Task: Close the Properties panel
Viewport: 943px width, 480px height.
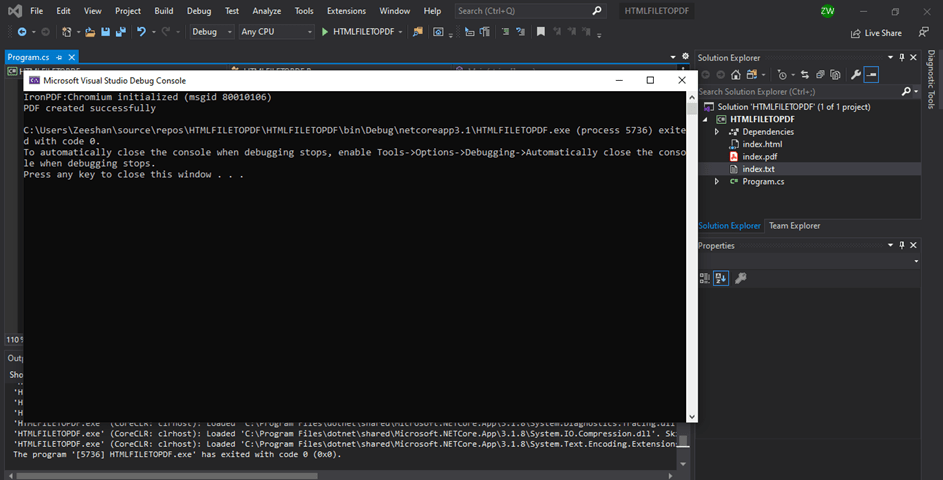Action: coord(913,245)
